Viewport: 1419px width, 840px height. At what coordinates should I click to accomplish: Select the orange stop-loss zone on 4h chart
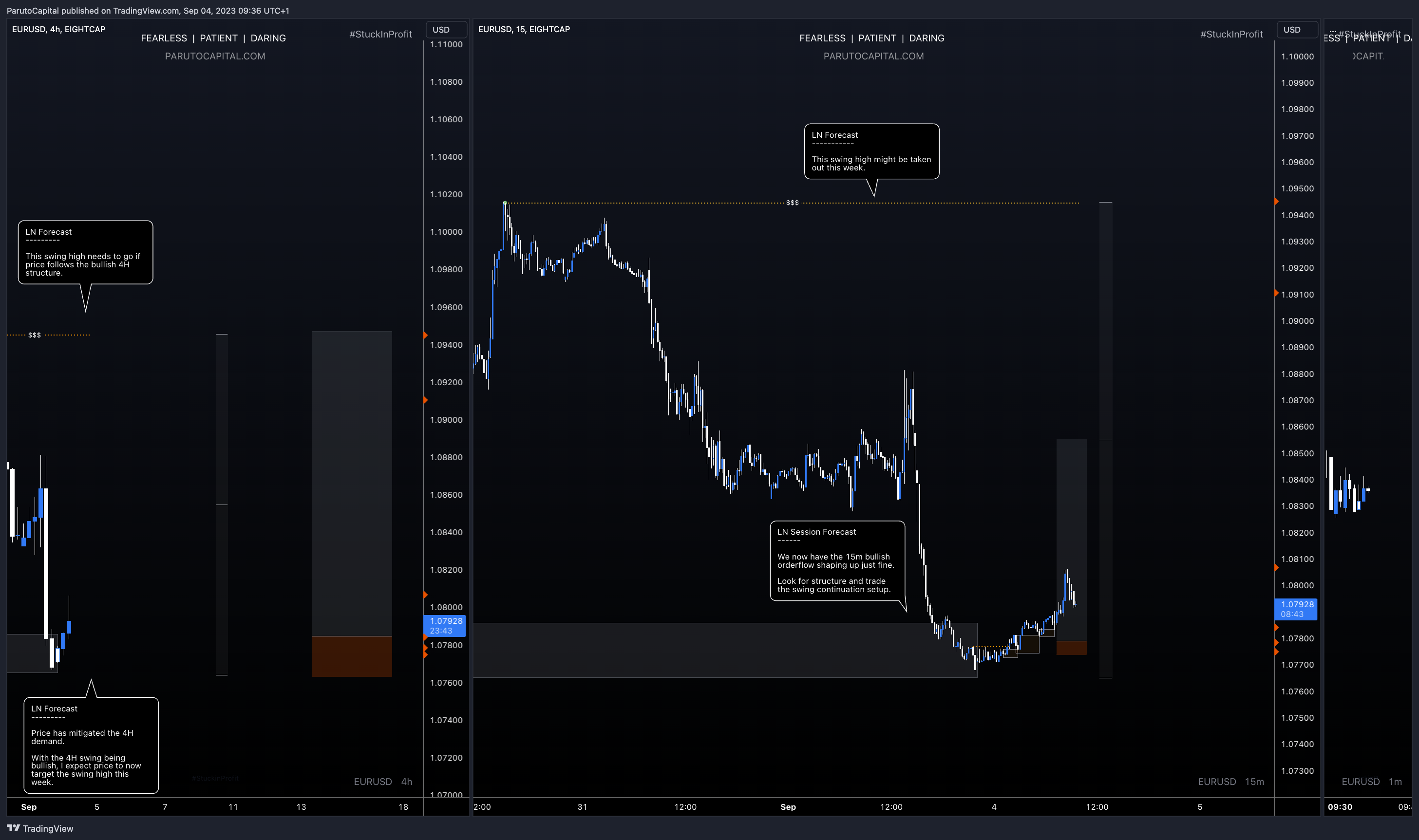coord(352,656)
